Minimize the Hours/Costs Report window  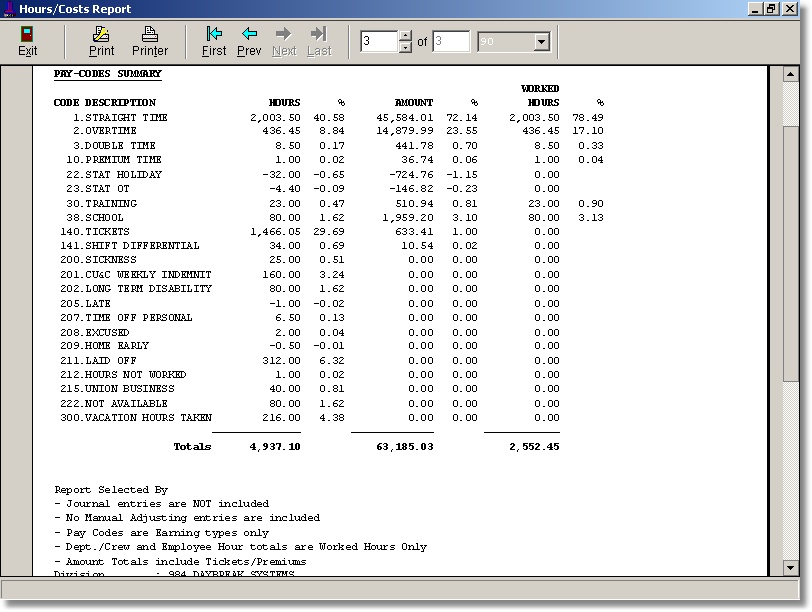click(755, 9)
